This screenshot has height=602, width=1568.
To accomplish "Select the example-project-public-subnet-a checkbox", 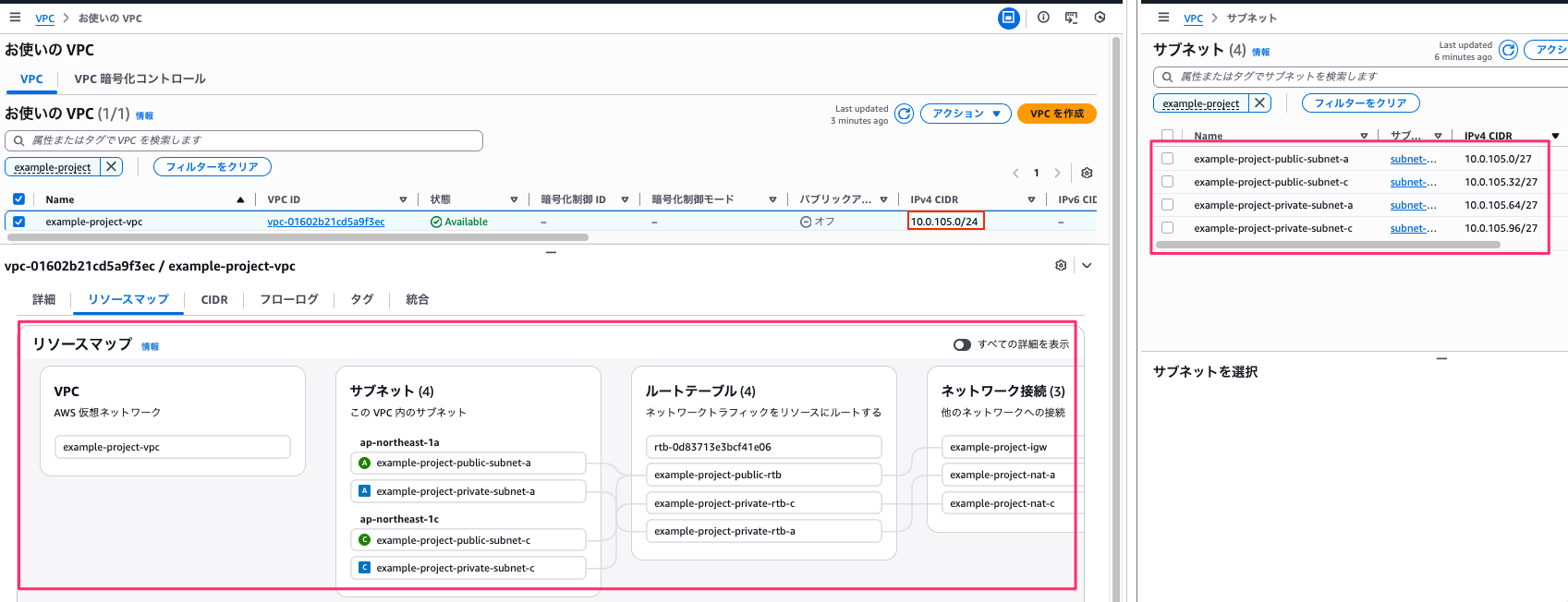I will 1168,159.
